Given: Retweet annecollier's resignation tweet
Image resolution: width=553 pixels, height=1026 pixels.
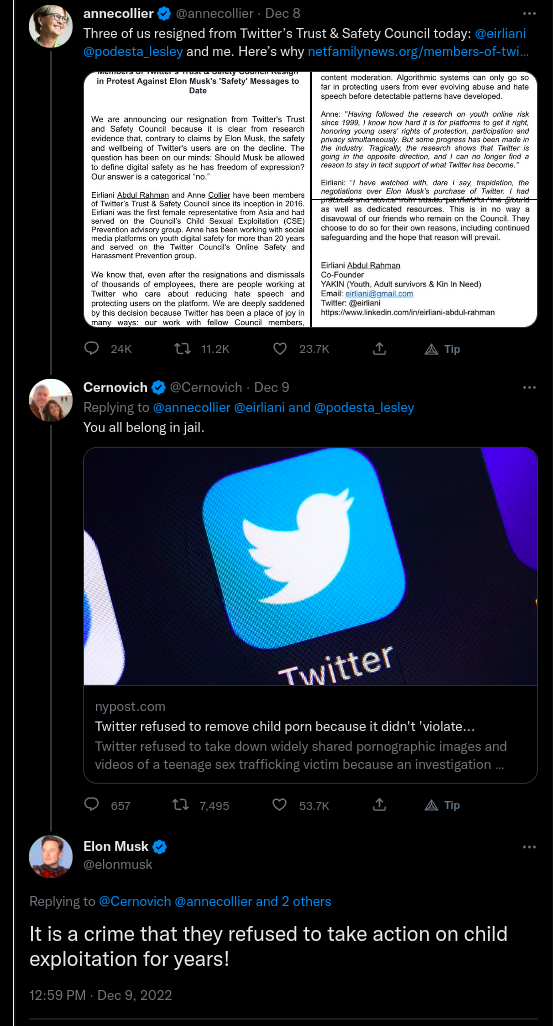Looking at the screenshot, I should [x=181, y=349].
